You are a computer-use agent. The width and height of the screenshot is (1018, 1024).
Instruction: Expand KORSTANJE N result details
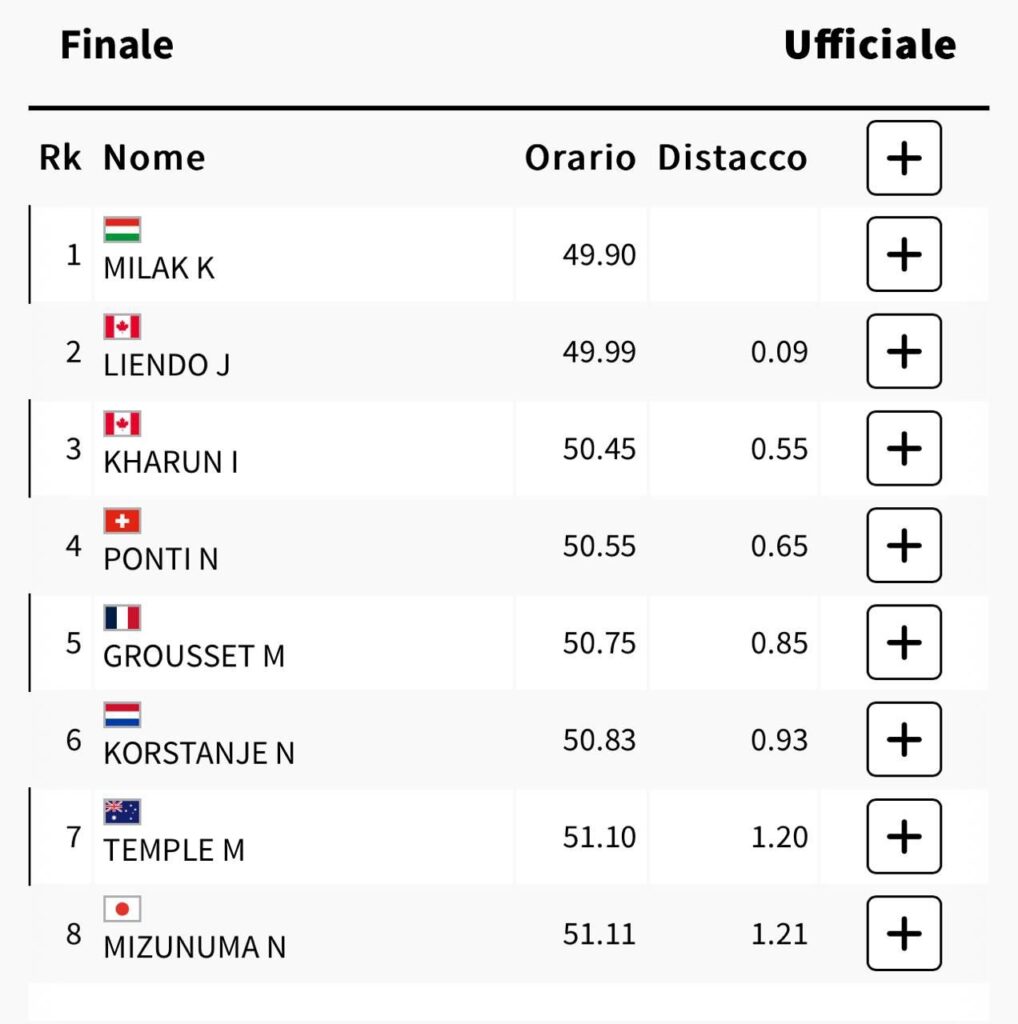904,739
